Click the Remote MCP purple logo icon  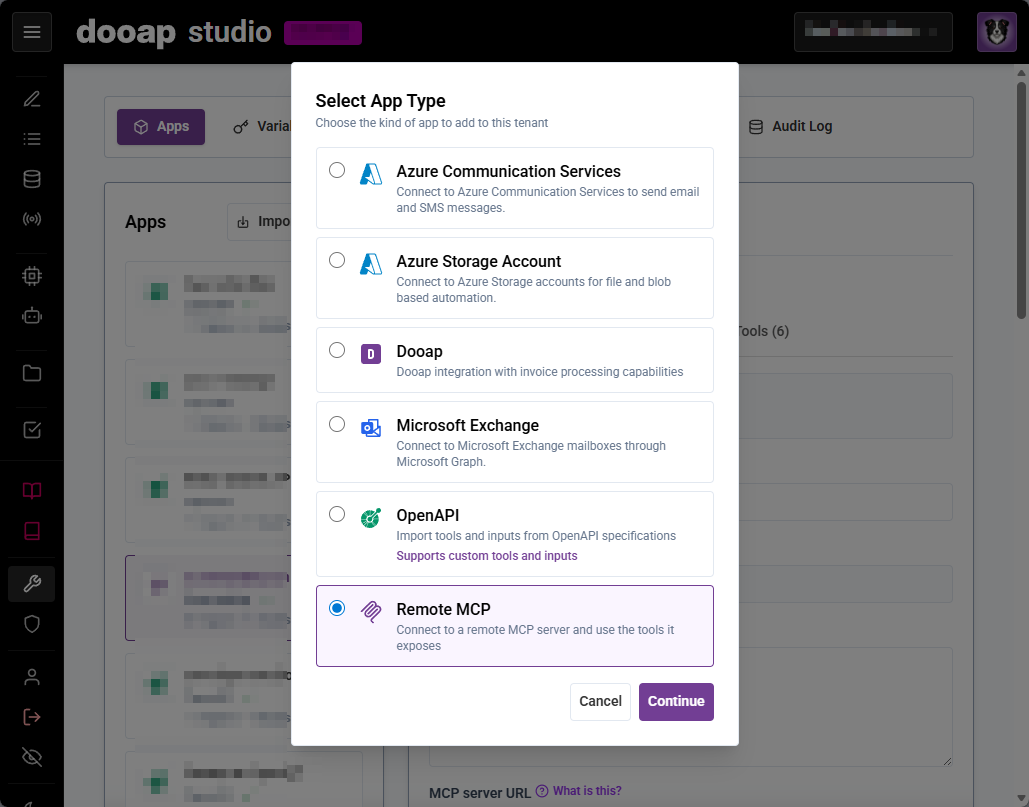point(371,611)
